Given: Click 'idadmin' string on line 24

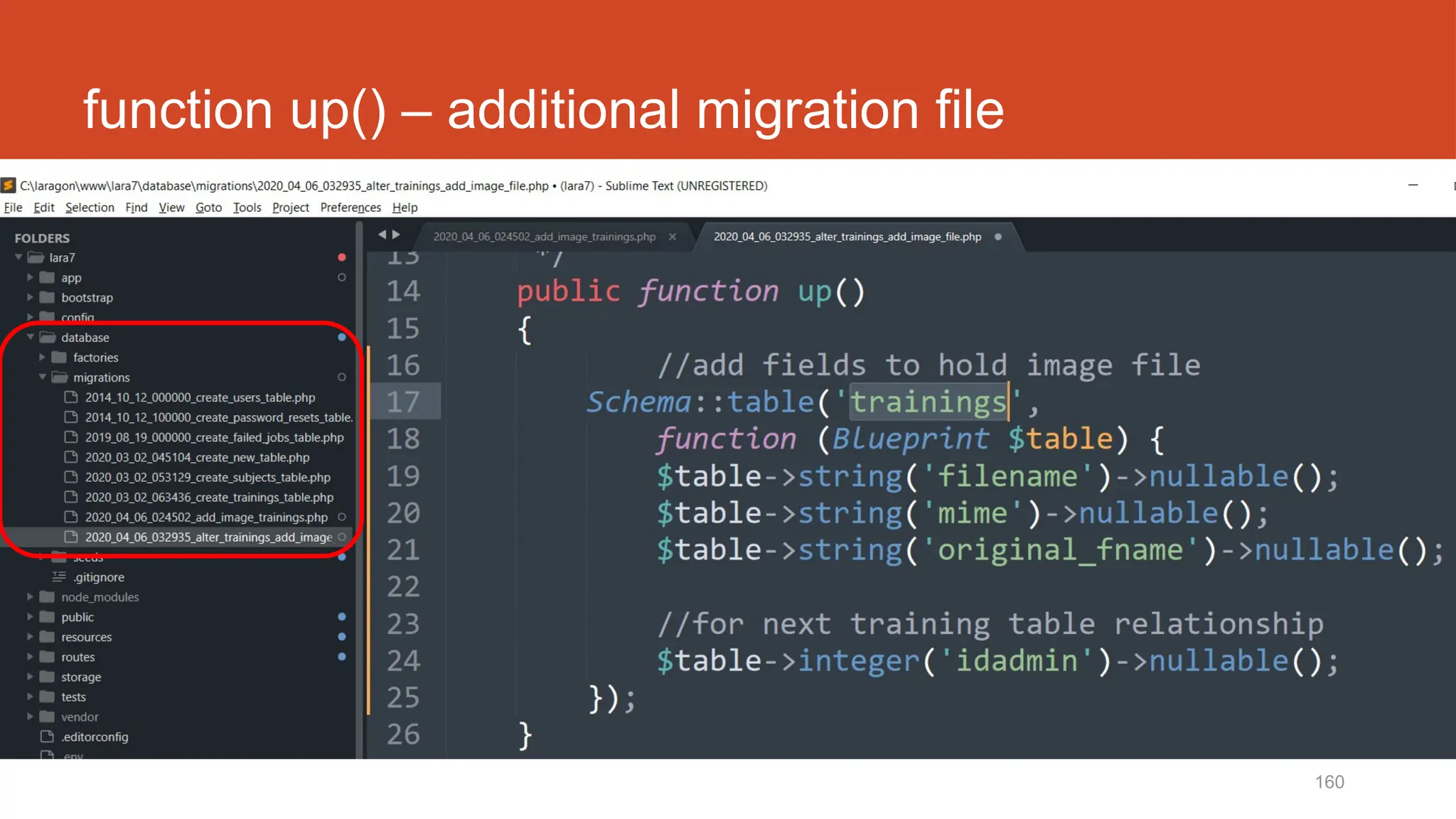Looking at the screenshot, I should [x=1016, y=660].
